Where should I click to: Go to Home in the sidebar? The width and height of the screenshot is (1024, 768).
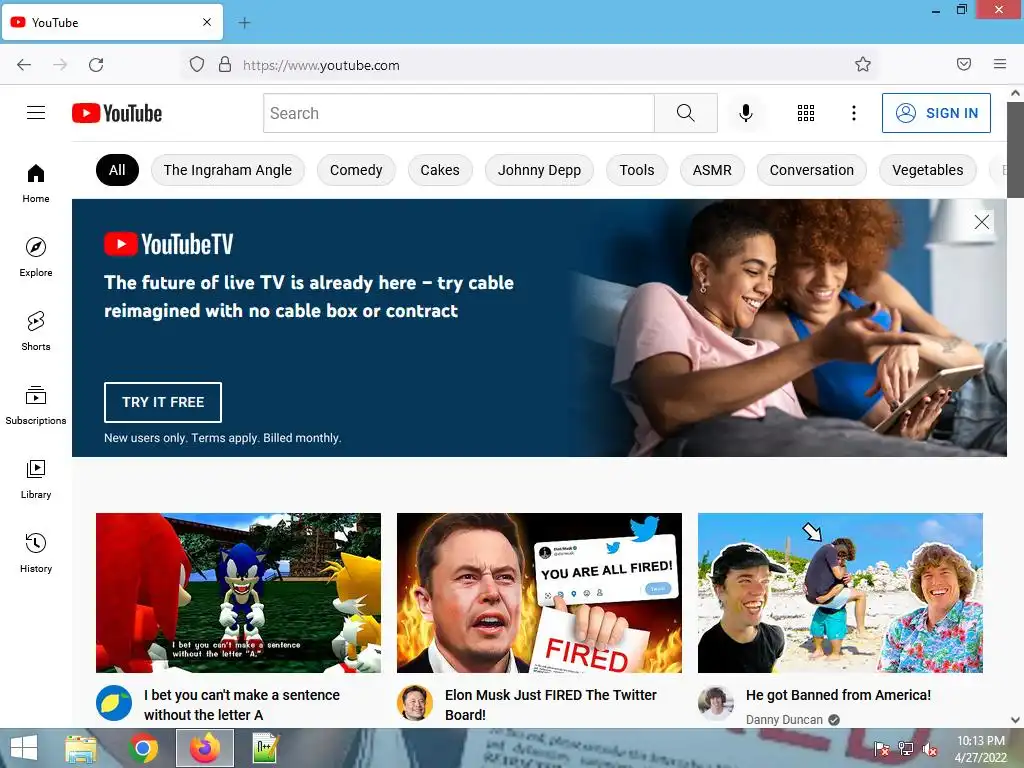point(36,184)
